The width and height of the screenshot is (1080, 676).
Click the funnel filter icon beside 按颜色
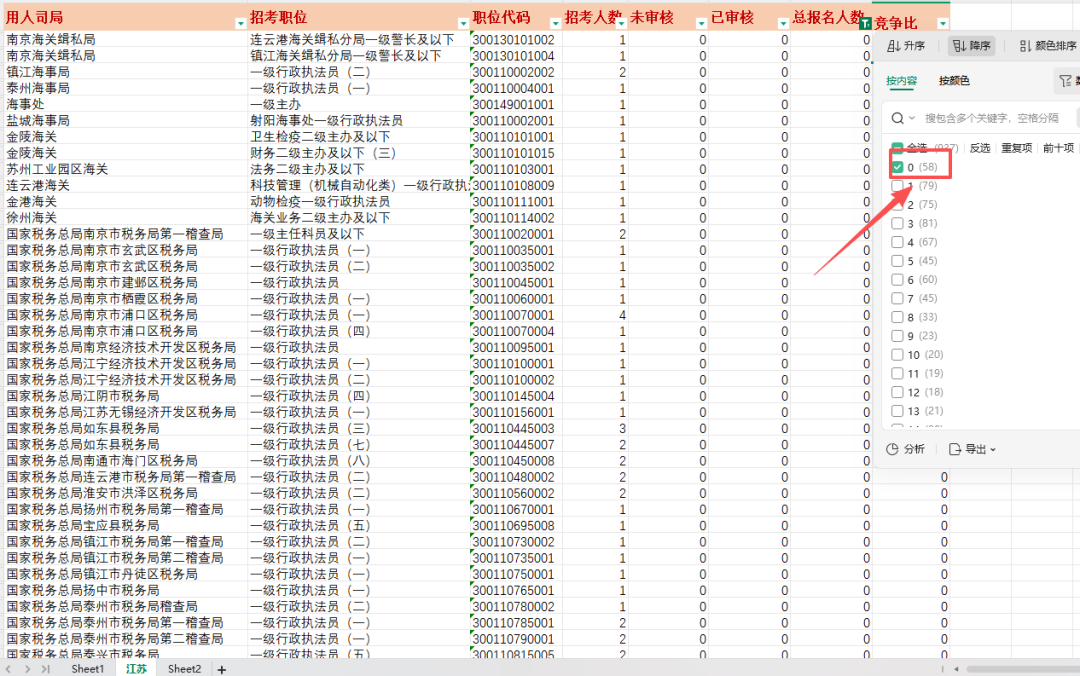[x=1066, y=81]
